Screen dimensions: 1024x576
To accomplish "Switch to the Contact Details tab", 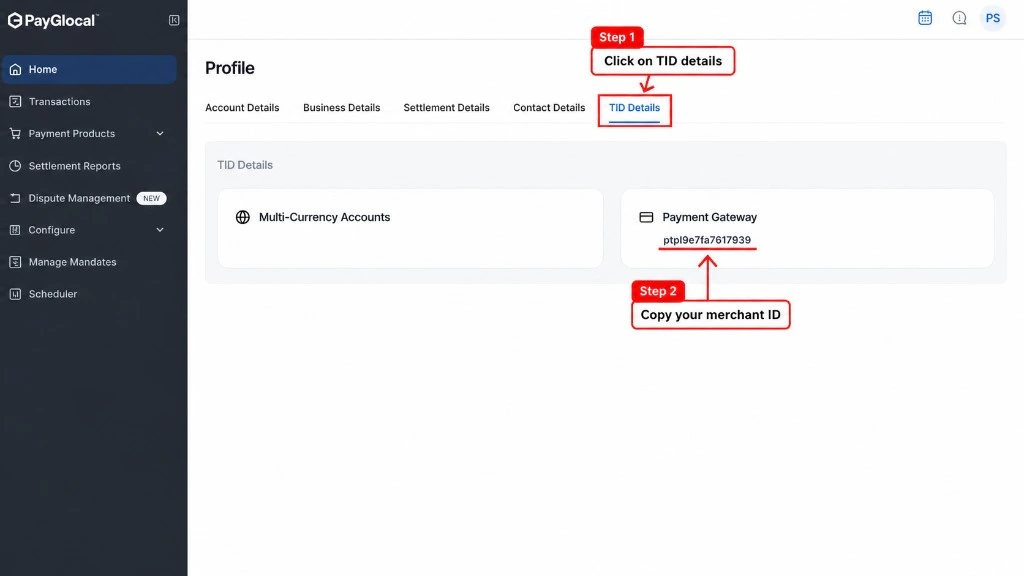I will click(x=549, y=108).
